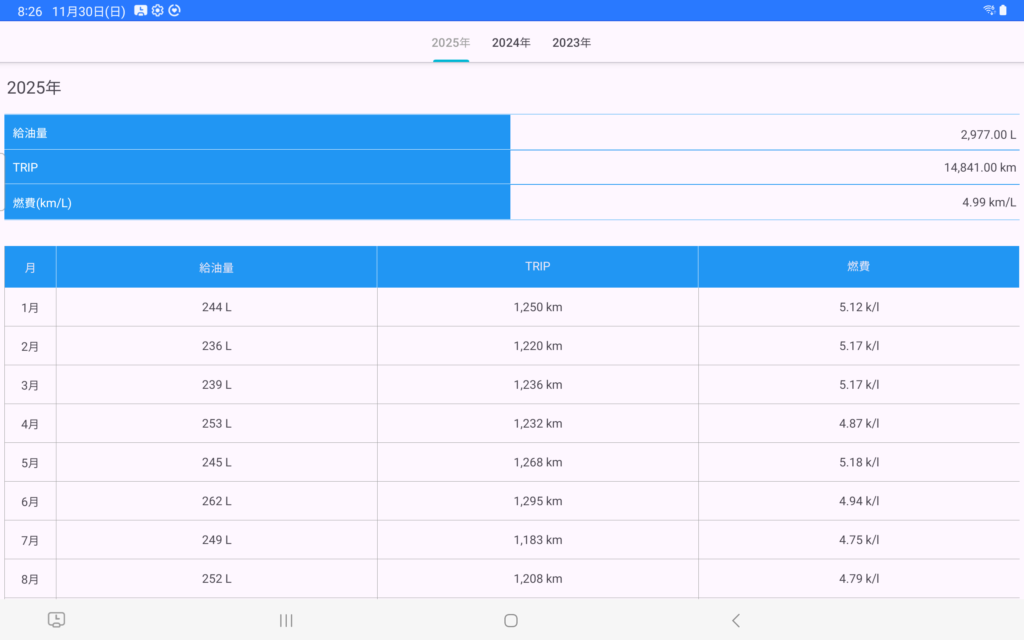Tap the 14,841.00 km TRIP total value
Viewport: 1024px width, 640px height.
(979, 167)
